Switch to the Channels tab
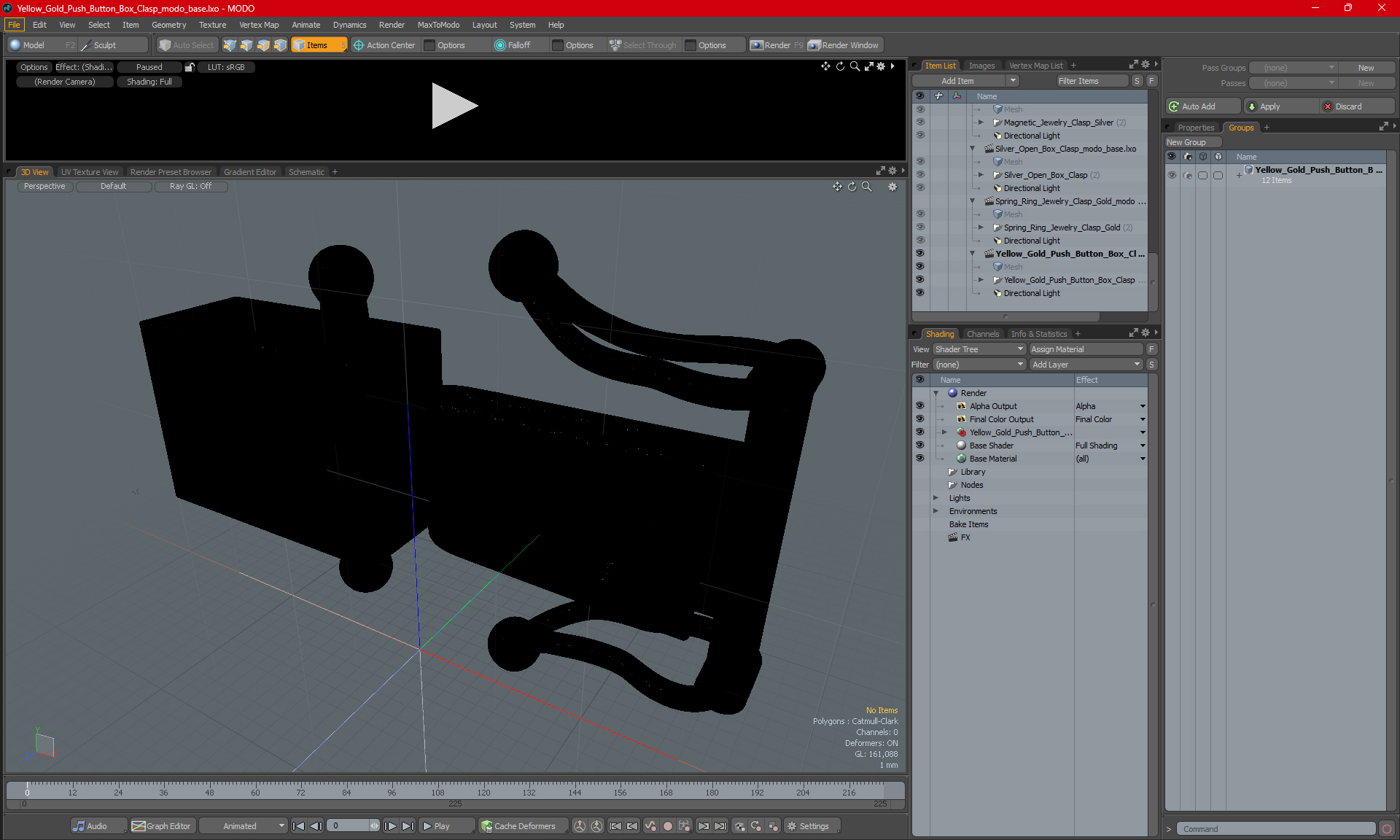Screen dimensions: 1400x840 [982, 334]
